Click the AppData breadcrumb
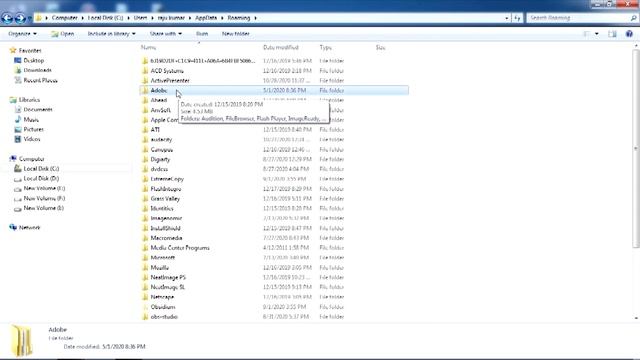The height and width of the screenshot is (360, 640). [206, 18]
